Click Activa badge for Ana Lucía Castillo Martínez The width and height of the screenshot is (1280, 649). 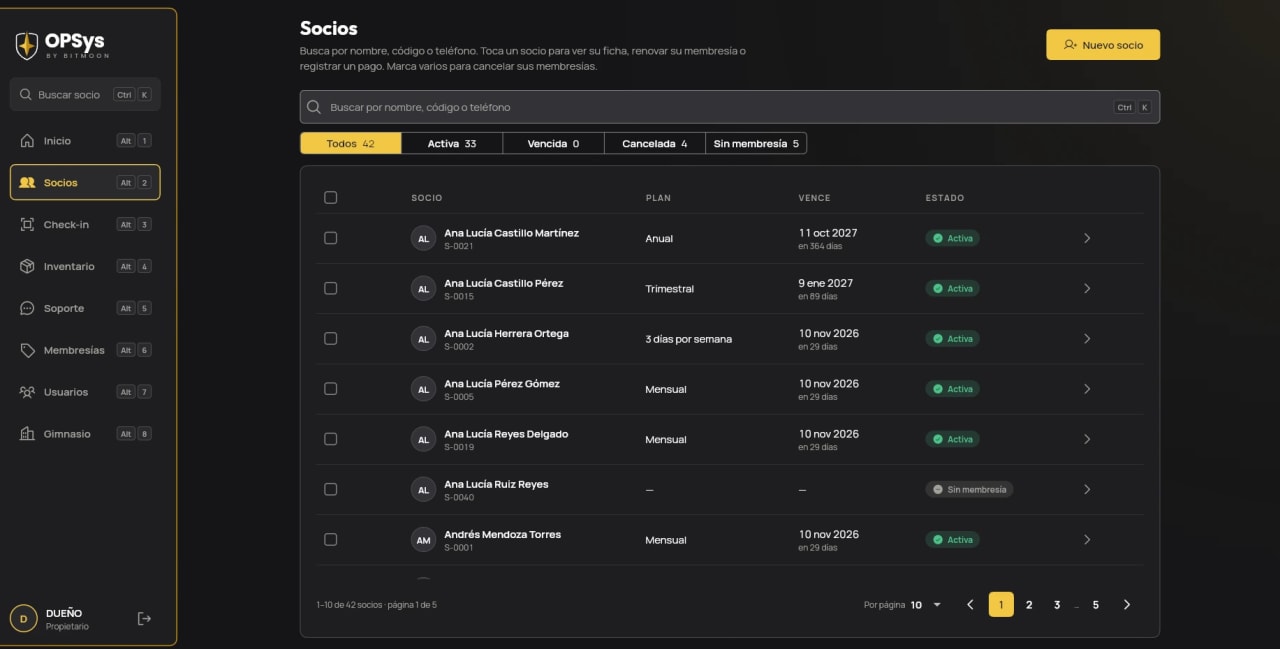click(x=952, y=238)
